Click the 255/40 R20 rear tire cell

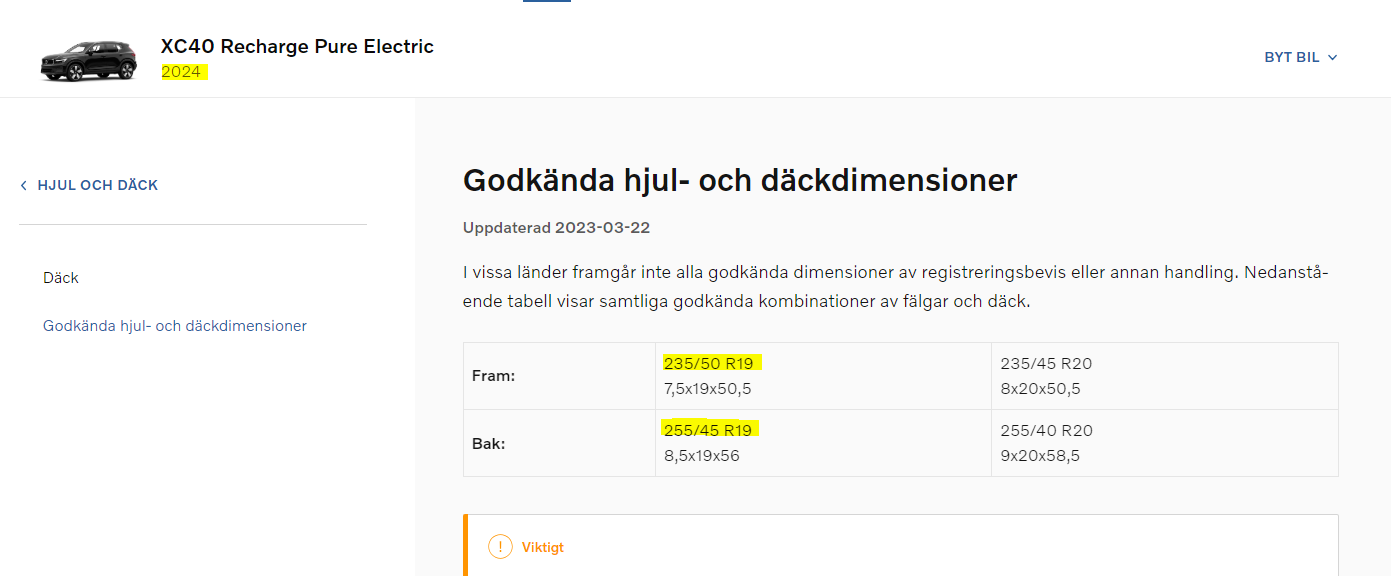pos(1164,443)
